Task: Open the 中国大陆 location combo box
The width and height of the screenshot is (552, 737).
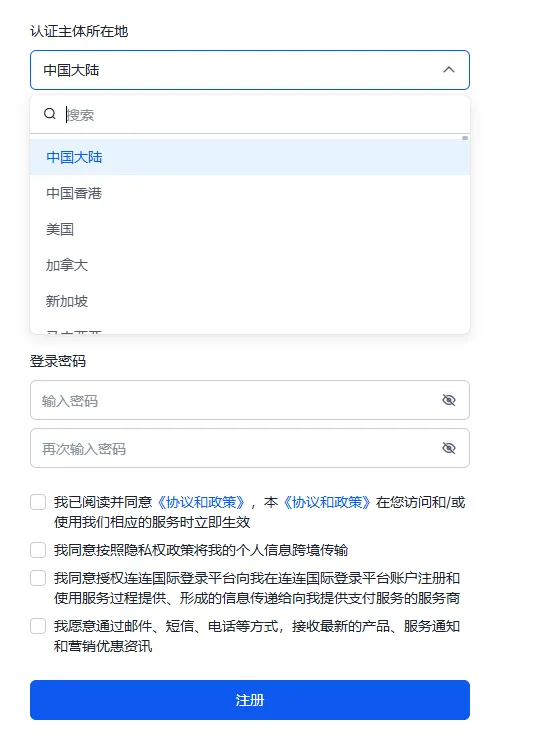Action: [250, 70]
